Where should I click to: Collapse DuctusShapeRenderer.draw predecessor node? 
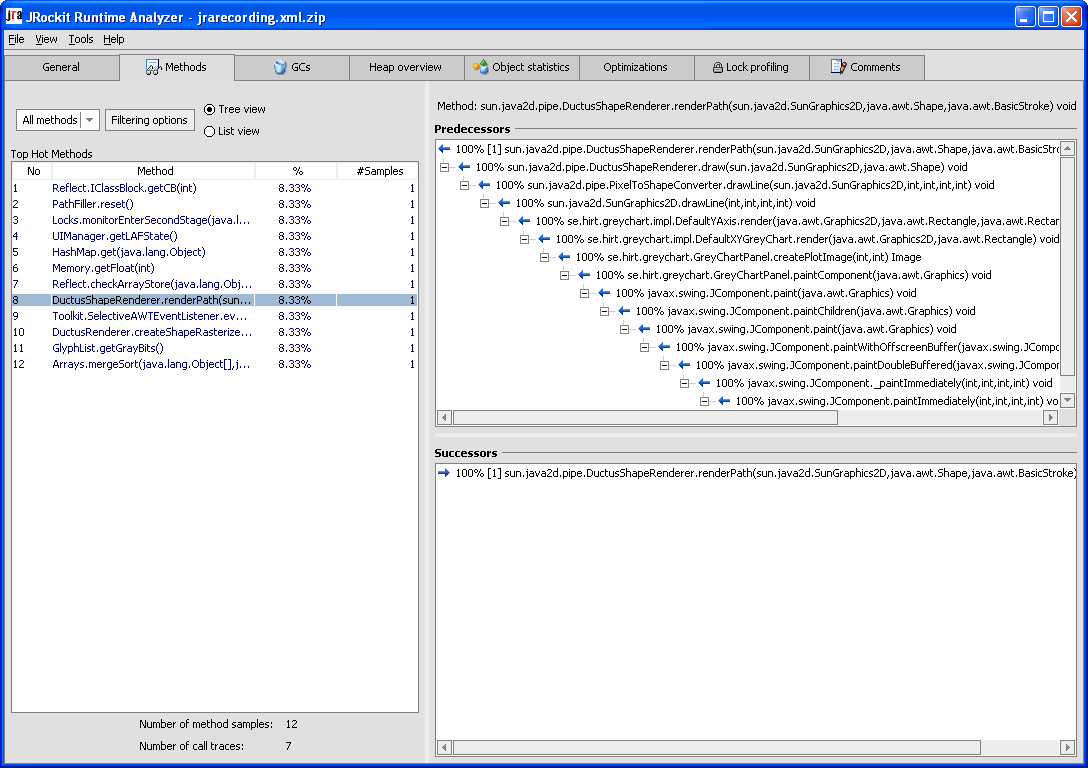(444, 167)
